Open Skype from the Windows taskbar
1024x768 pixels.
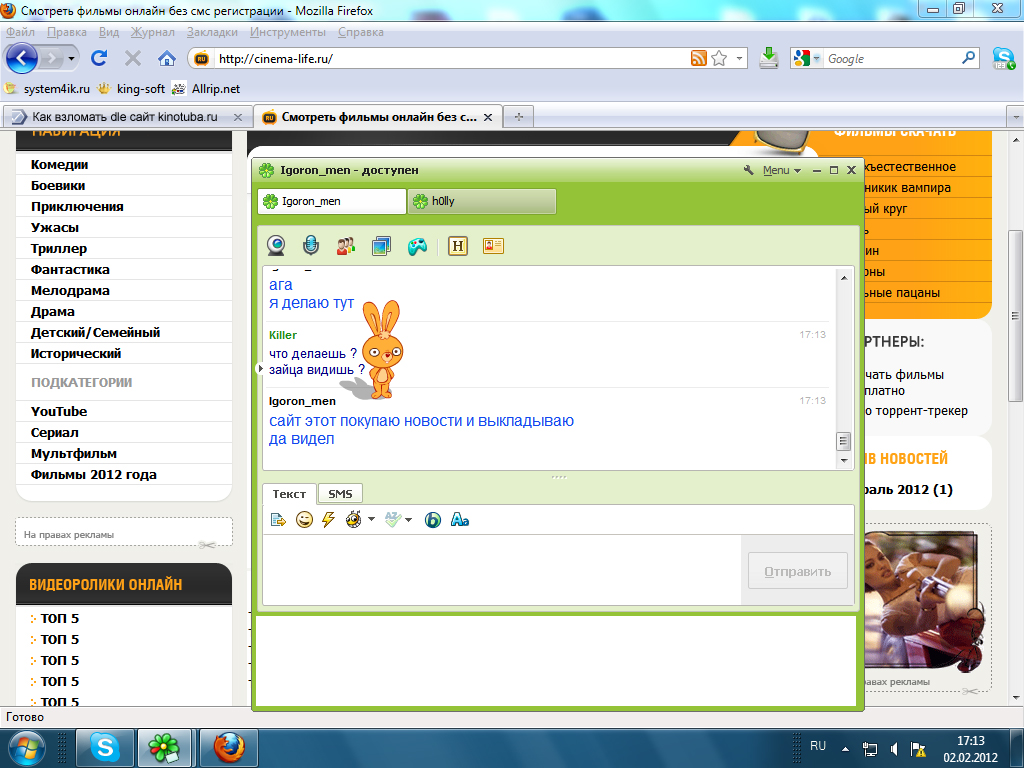coord(105,748)
